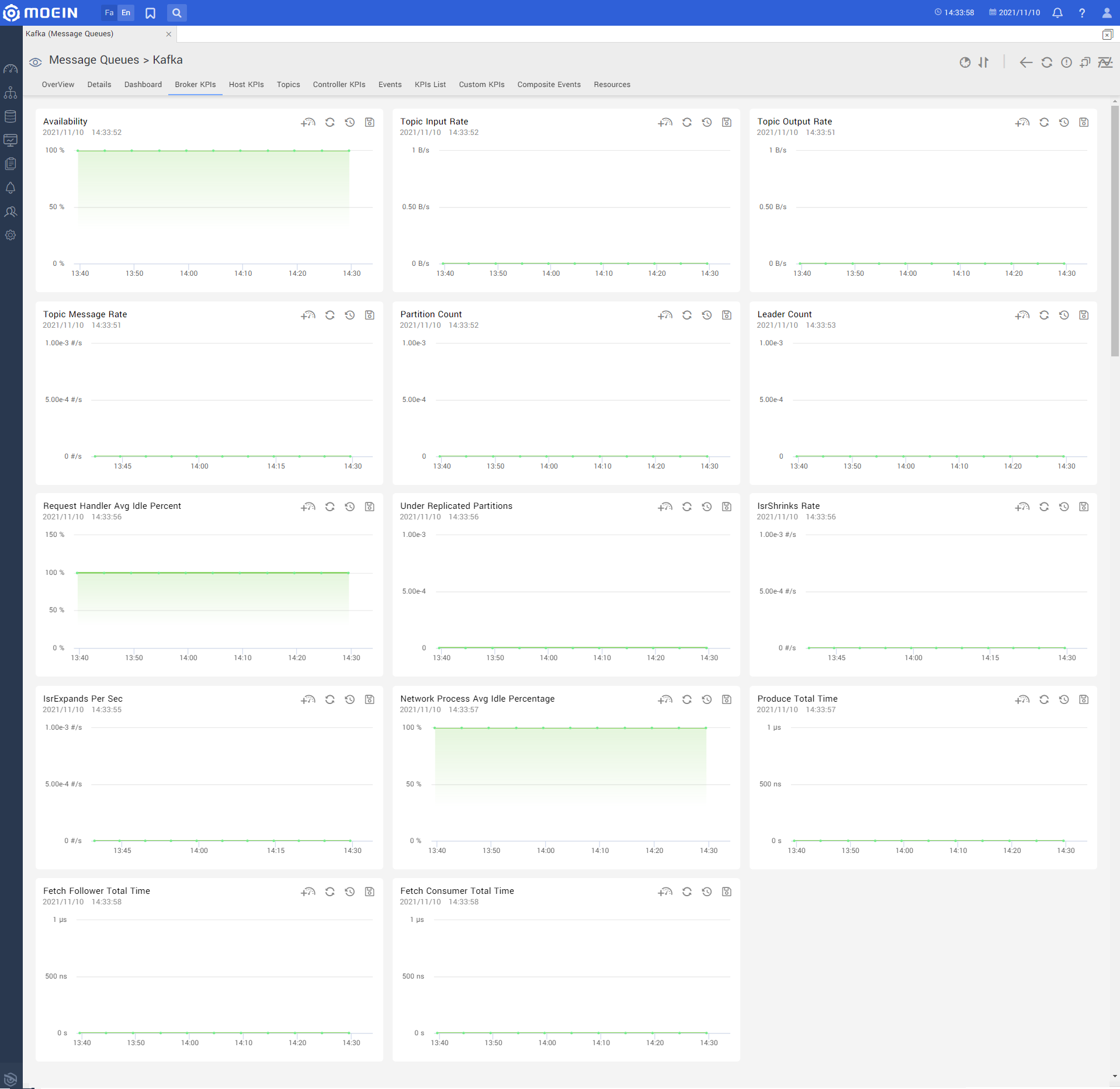
Task: Open topology tree icon in left sidebar
Action: point(11,93)
